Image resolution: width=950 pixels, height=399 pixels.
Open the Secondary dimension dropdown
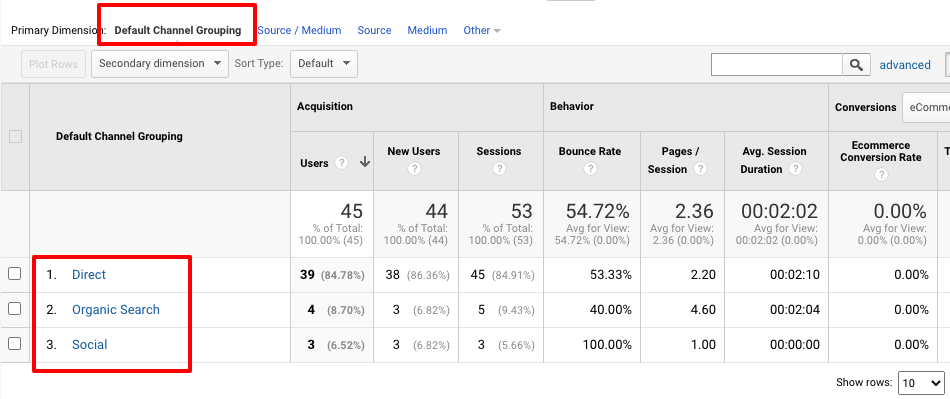[160, 64]
